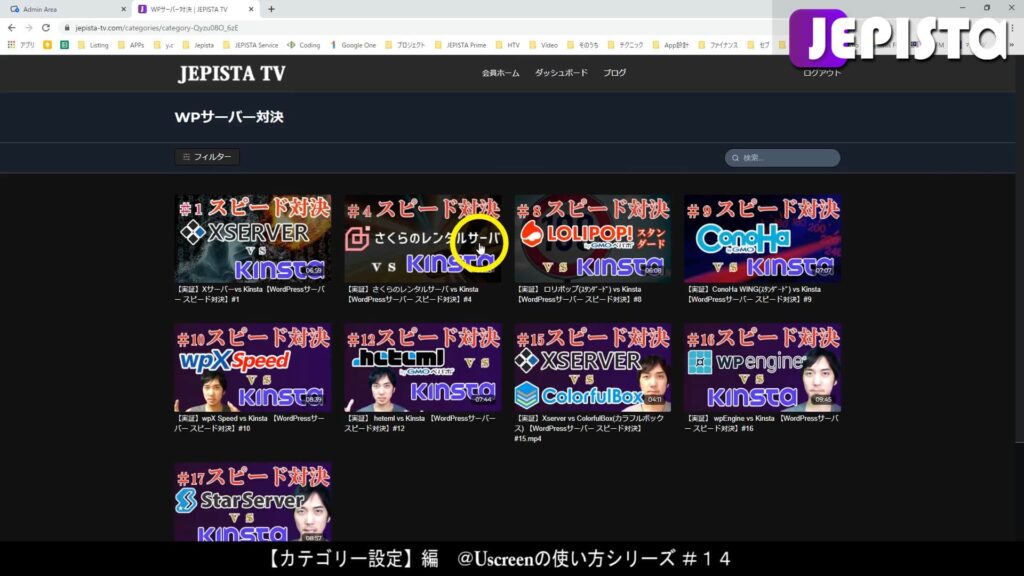Open the フィルター button
The image size is (1024, 576).
click(x=206, y=157)
